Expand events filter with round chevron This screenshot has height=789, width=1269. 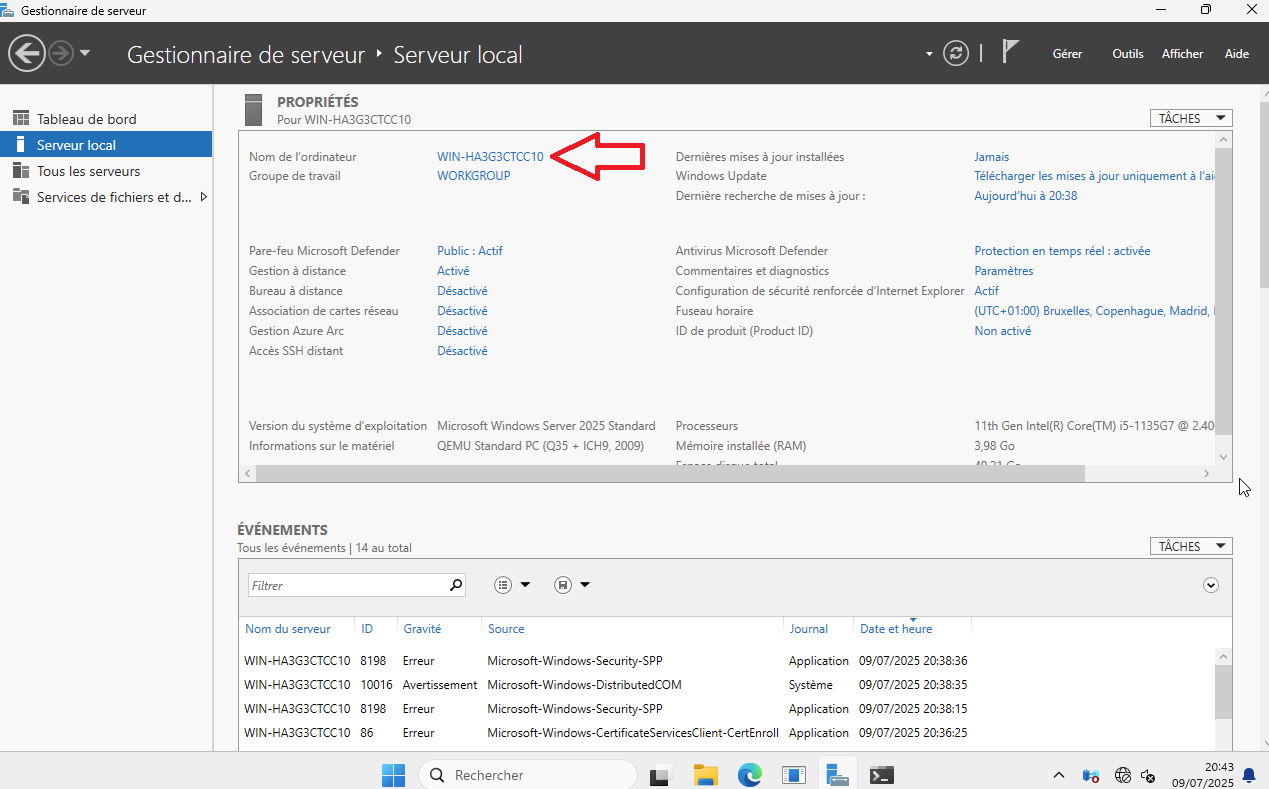click(x=1211, y=585)
